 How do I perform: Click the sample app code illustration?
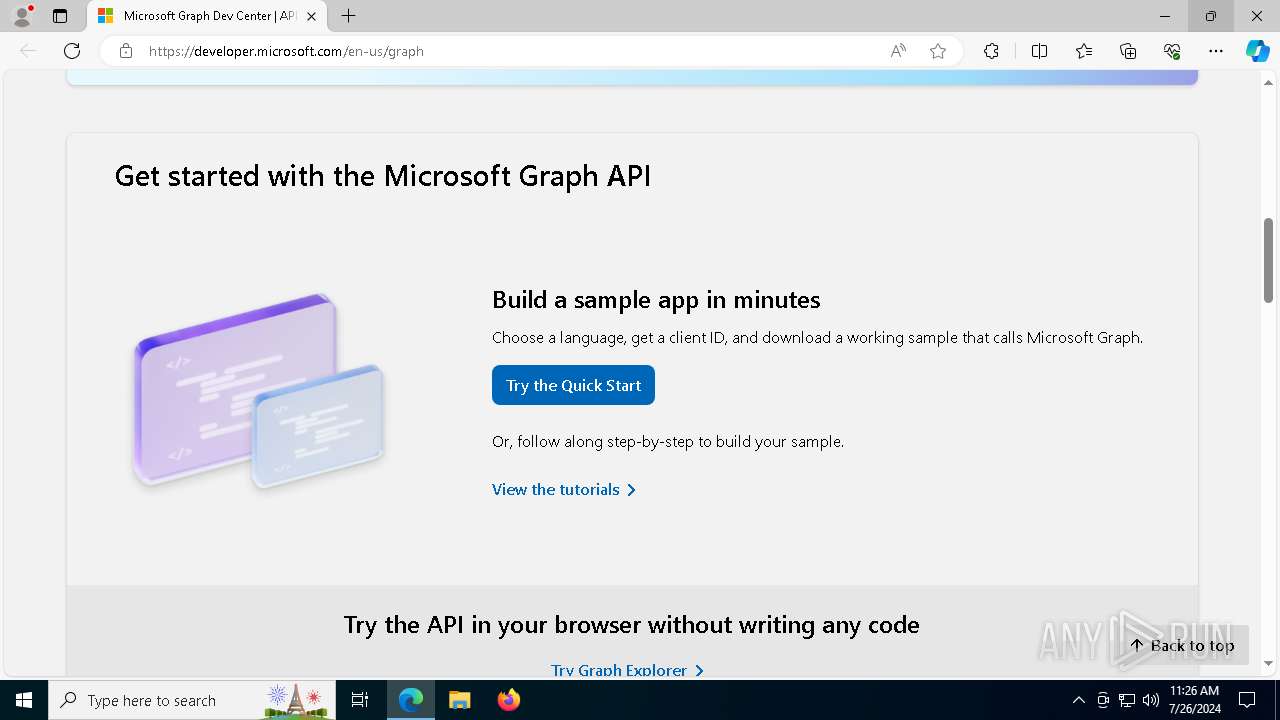(x=258, y=392)
